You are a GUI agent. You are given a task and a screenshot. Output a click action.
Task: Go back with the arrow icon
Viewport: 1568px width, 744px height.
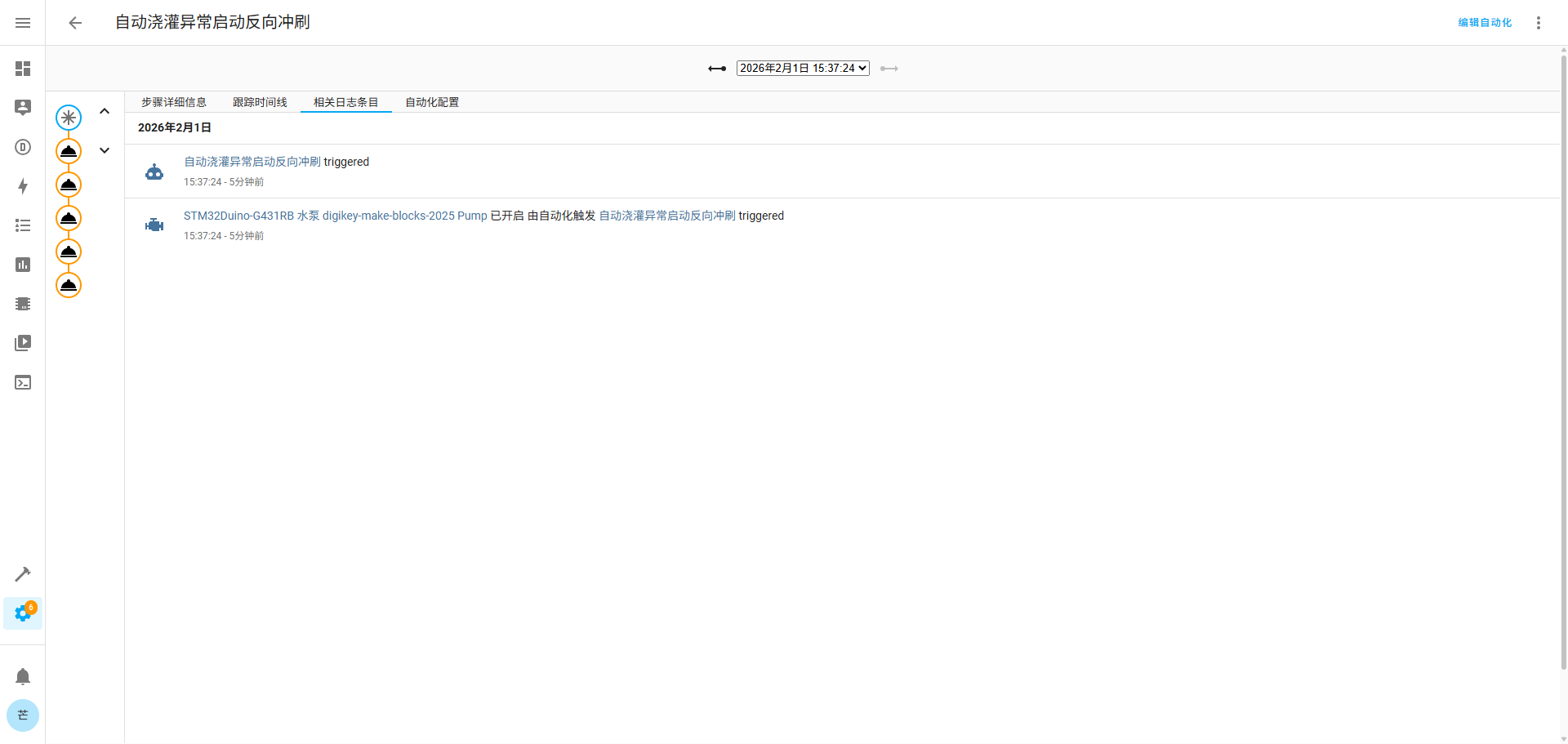coord(75,23)
